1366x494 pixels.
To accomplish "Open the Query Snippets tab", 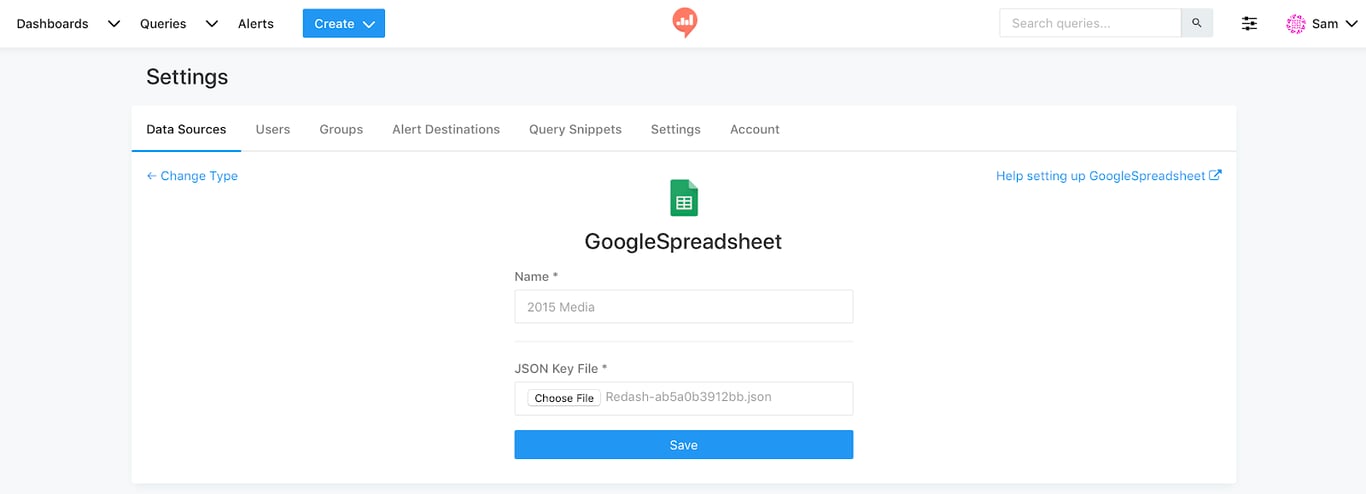I will pos(575,129).
